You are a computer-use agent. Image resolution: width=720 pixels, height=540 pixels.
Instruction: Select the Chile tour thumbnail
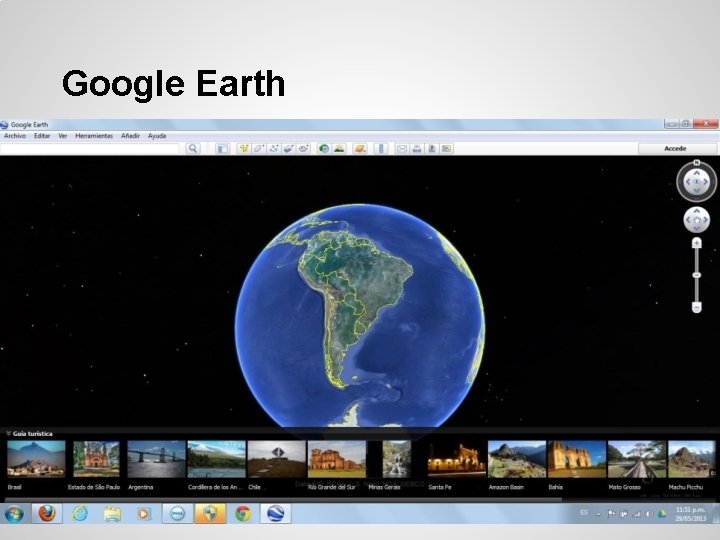click(x=276, y=459)
